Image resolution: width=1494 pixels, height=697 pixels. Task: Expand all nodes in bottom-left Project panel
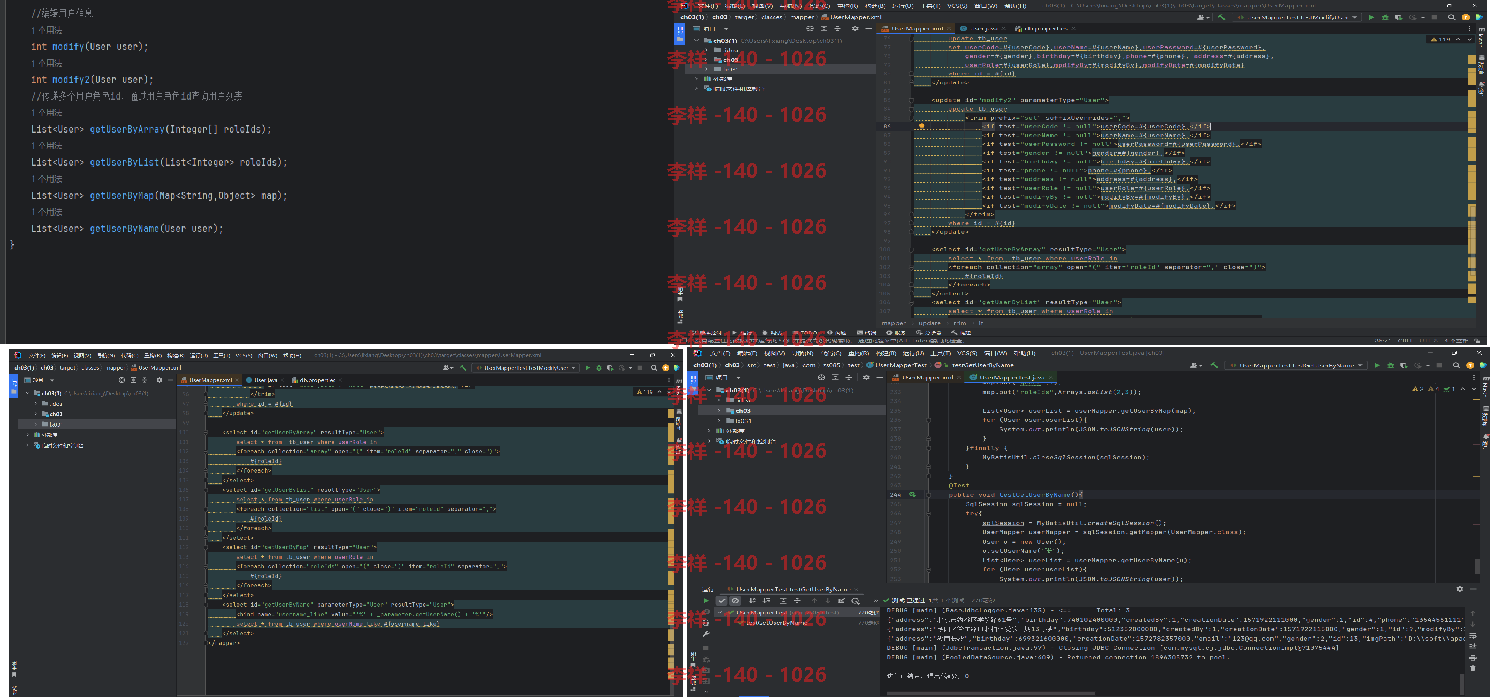[x=133, y=380]
